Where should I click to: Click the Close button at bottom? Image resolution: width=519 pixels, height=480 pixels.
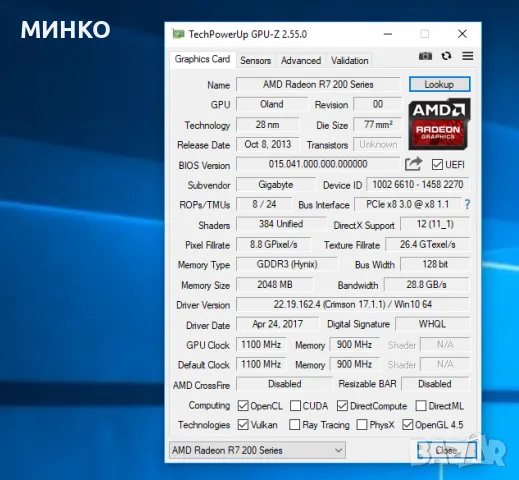(x=446, y=450)
